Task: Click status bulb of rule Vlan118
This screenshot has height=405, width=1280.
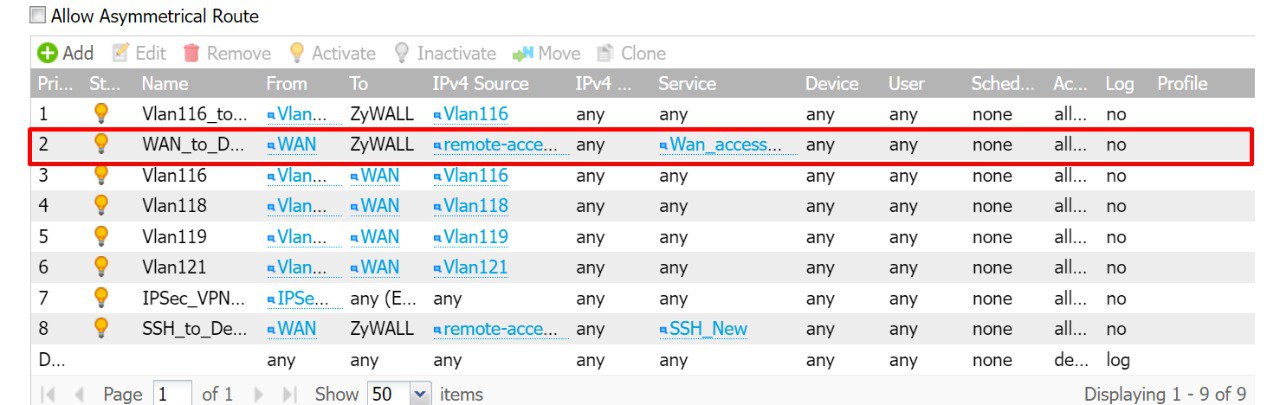Action: point(100,206)
